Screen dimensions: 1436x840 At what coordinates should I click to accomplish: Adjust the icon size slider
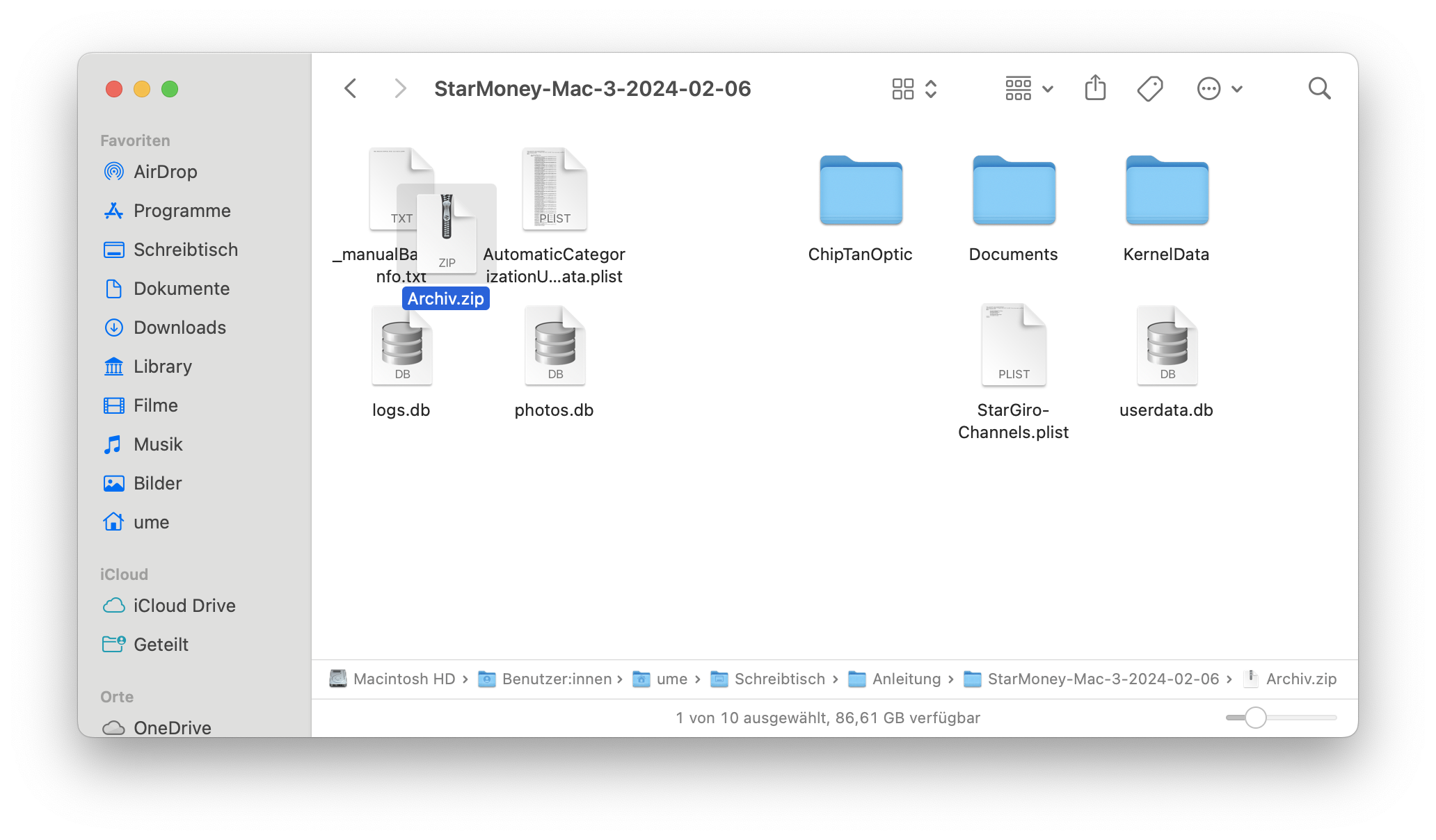[x=1255, y=717]
